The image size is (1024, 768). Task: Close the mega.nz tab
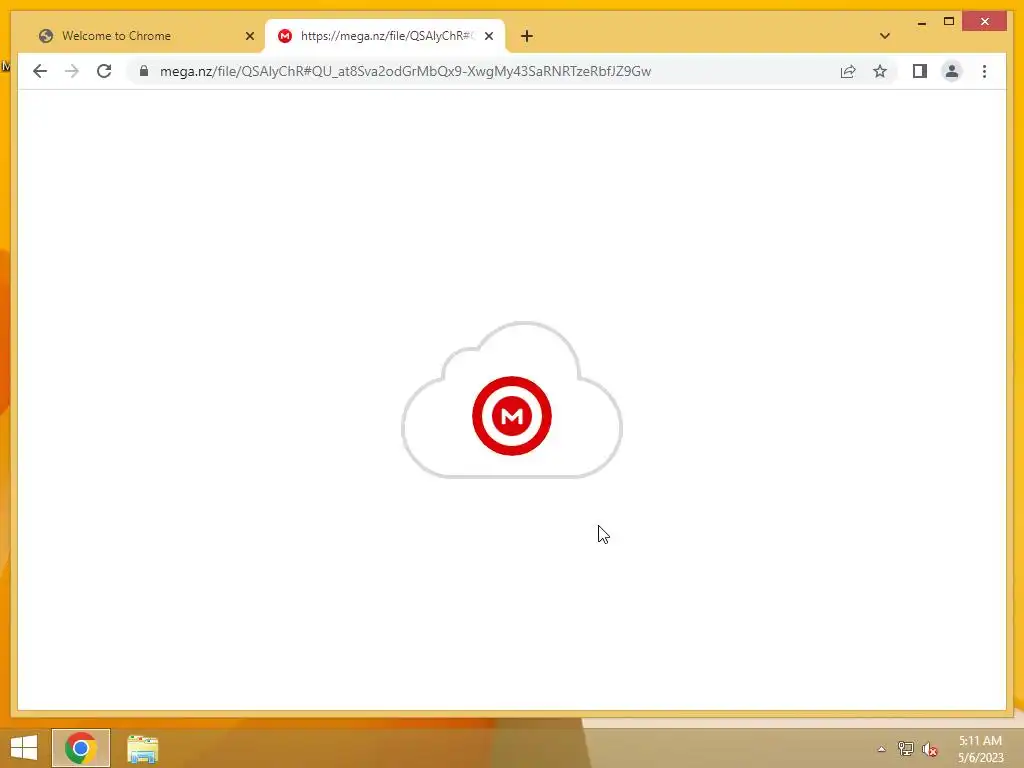click(488, 36)
